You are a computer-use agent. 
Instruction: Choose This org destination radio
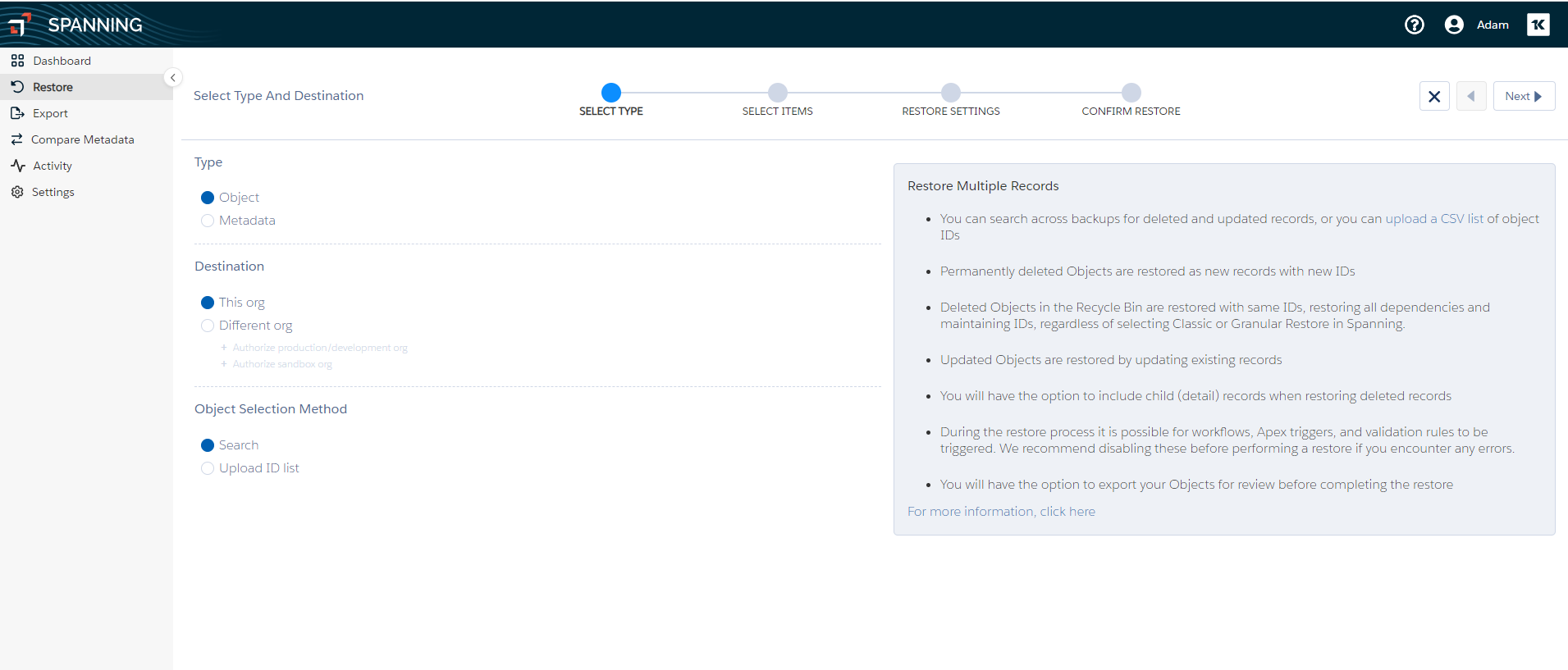click(208, 303)
